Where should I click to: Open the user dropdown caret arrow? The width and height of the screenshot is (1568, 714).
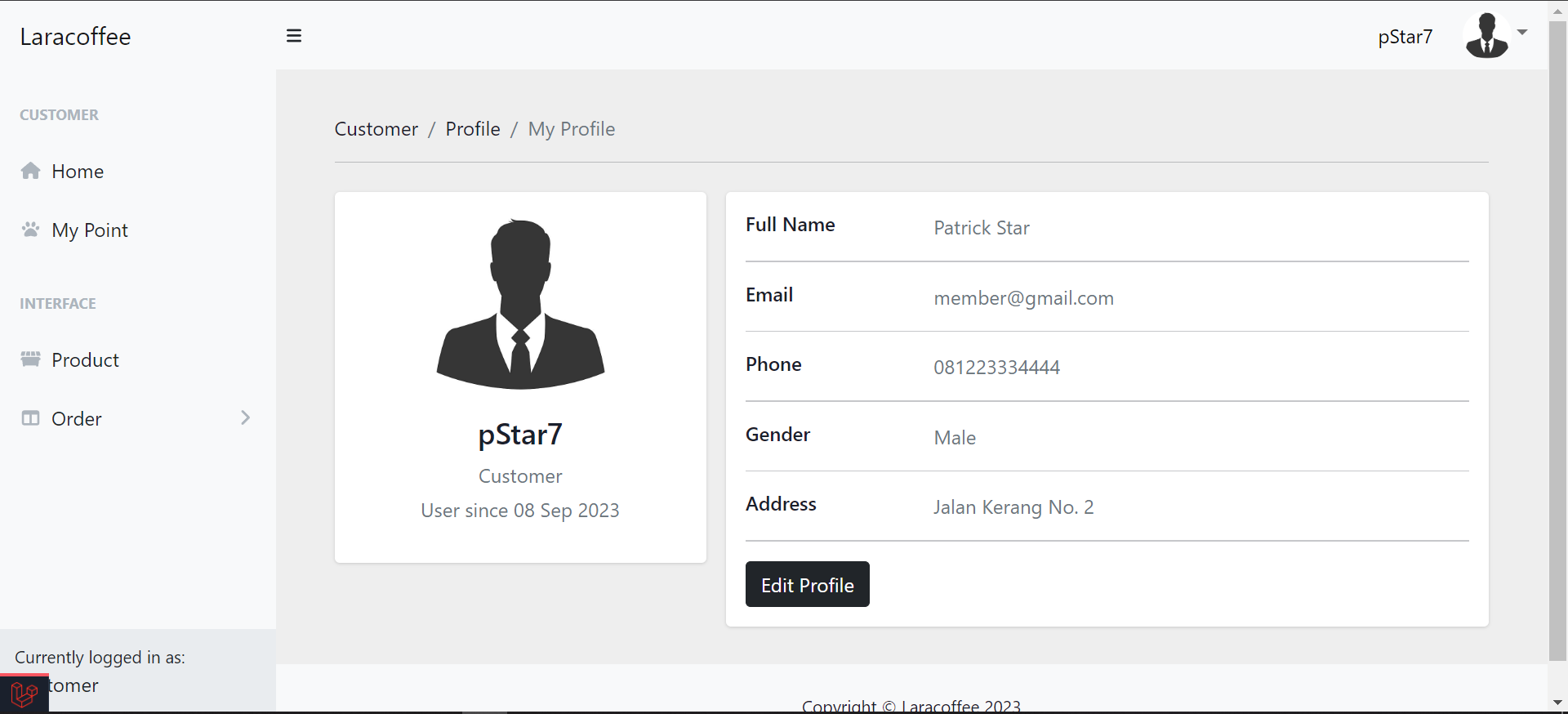(1522, 33)
